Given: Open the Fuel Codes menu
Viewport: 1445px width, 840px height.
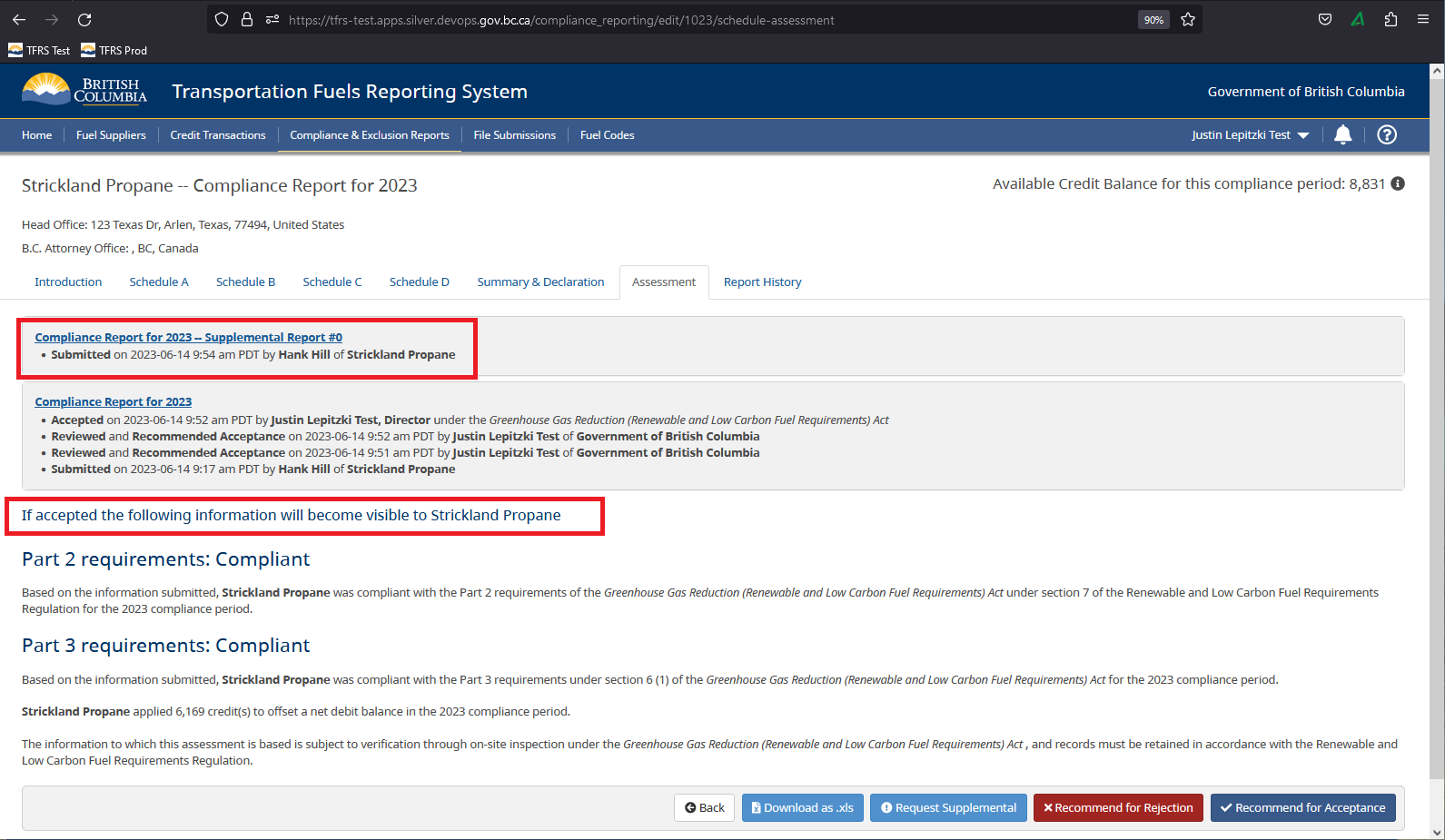Looking at the screenshot, I should [x=608, y=134].
